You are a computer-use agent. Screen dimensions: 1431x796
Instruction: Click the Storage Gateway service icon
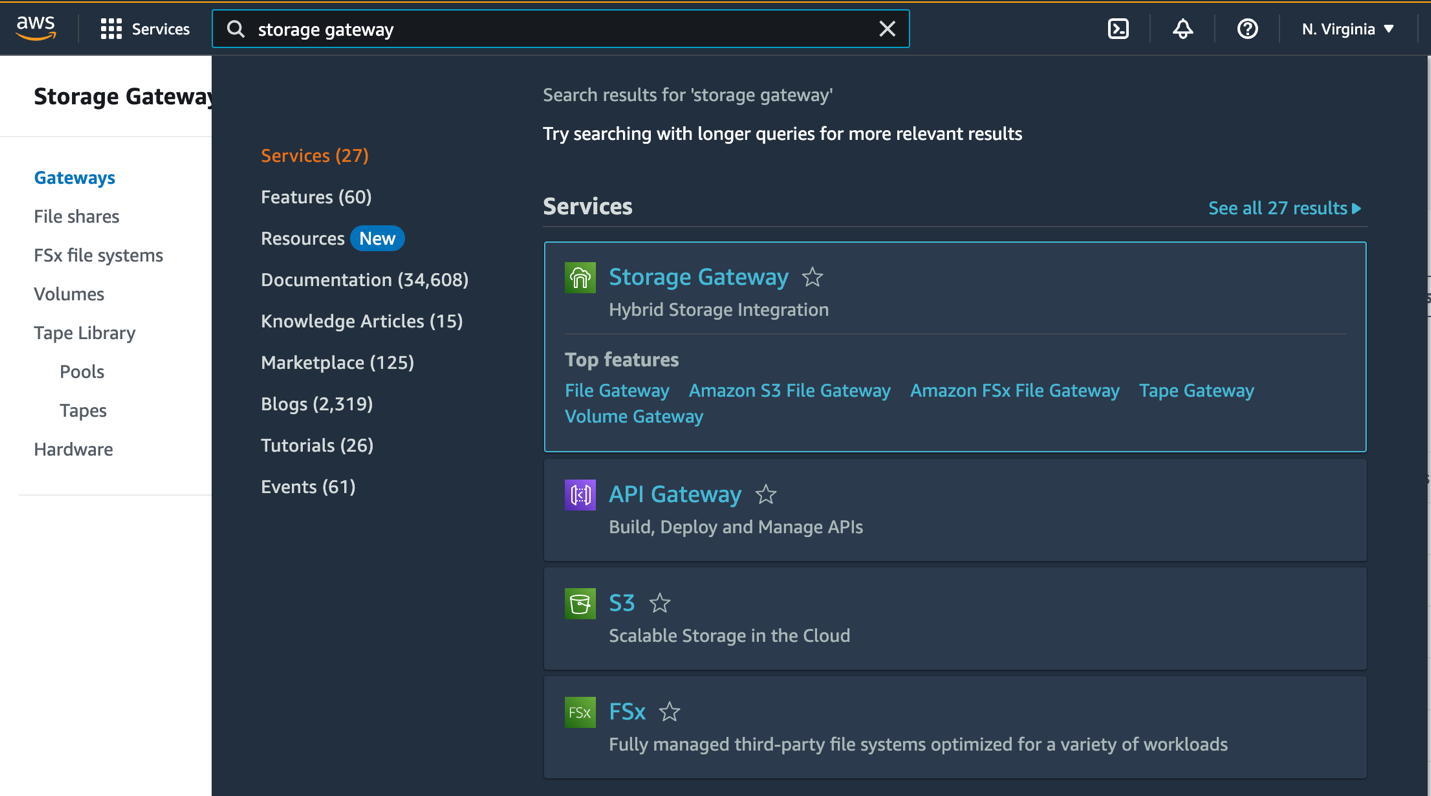pyautogui.click(x=580, y=277)
